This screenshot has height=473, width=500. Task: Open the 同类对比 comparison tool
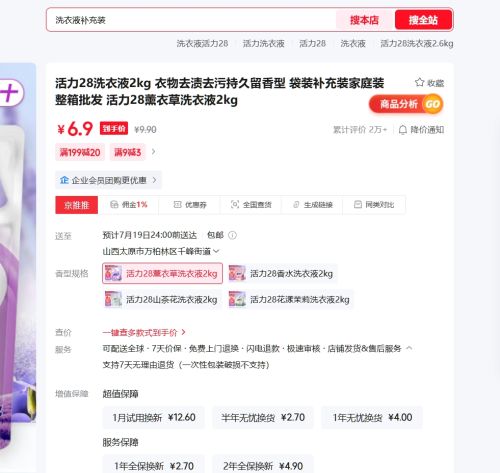point(374,205)
